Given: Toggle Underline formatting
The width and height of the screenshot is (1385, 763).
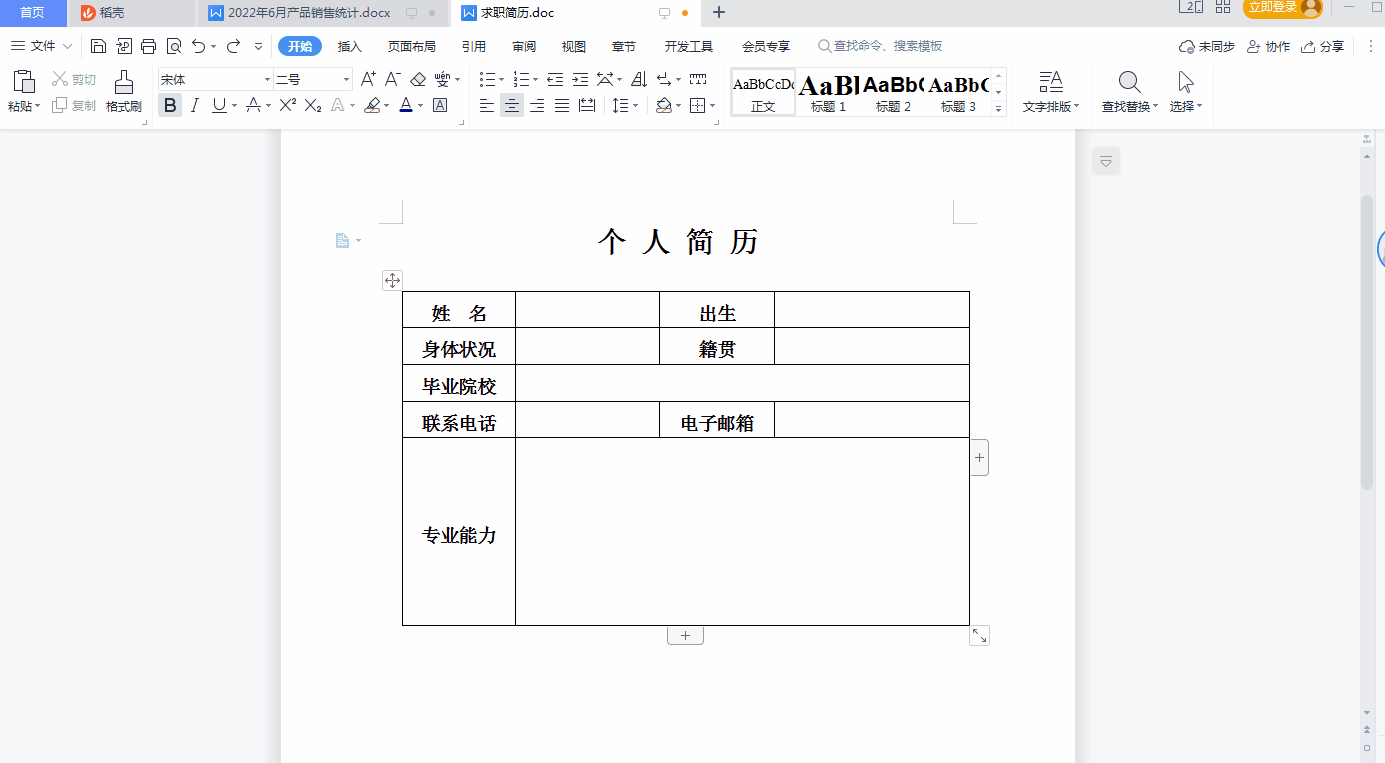Looking at the screenshot, I should (x=219, y=105).
